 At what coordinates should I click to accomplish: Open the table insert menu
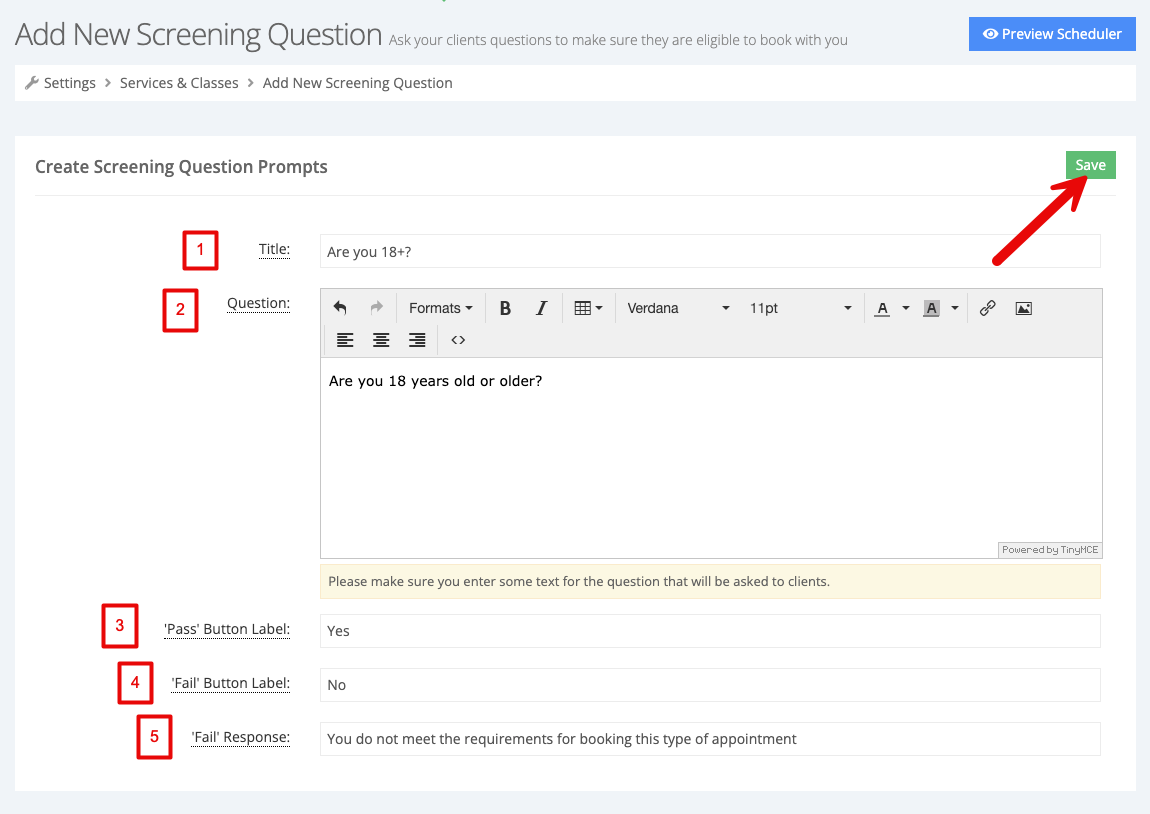click(x=588, y=308)
